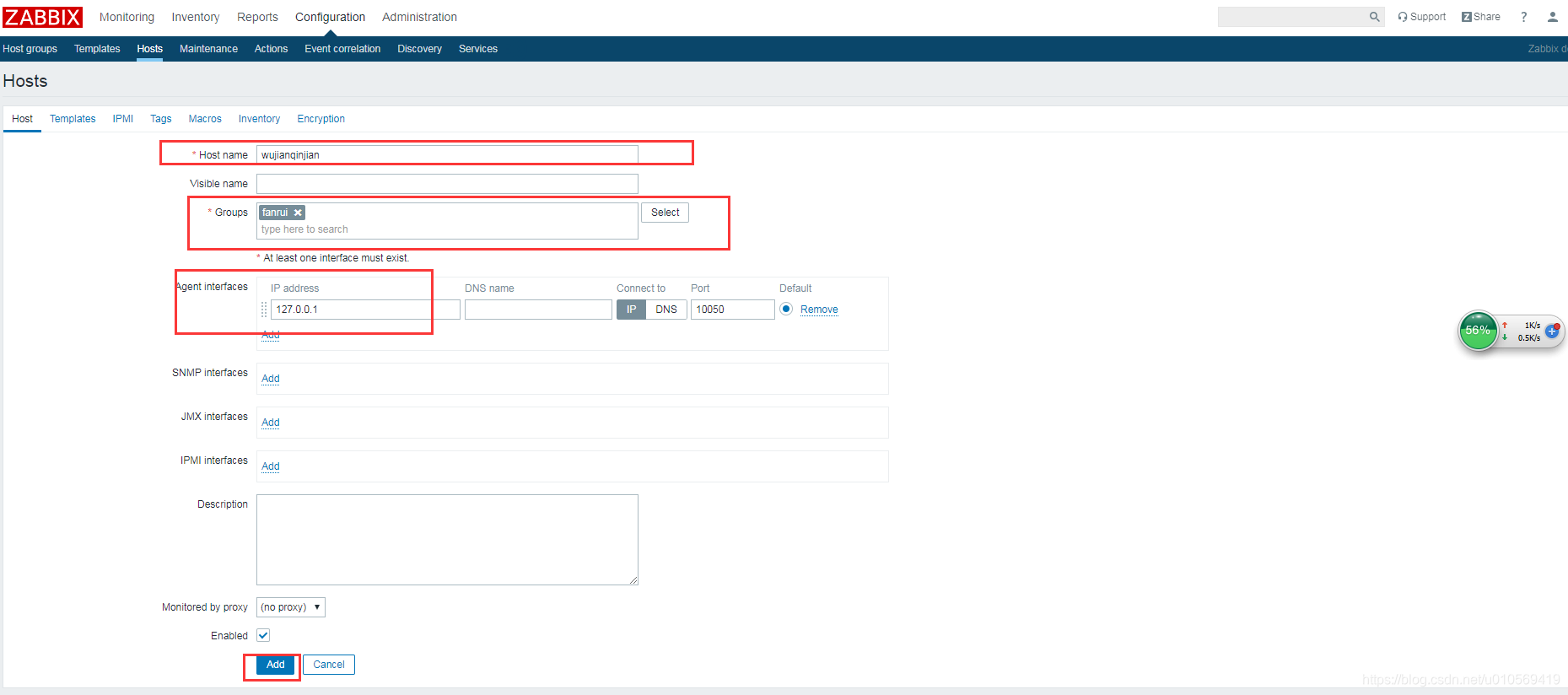The height and width of the screenshot is (695, 1568).
Task: Focus the Visible name field
Action: (447, 184)
